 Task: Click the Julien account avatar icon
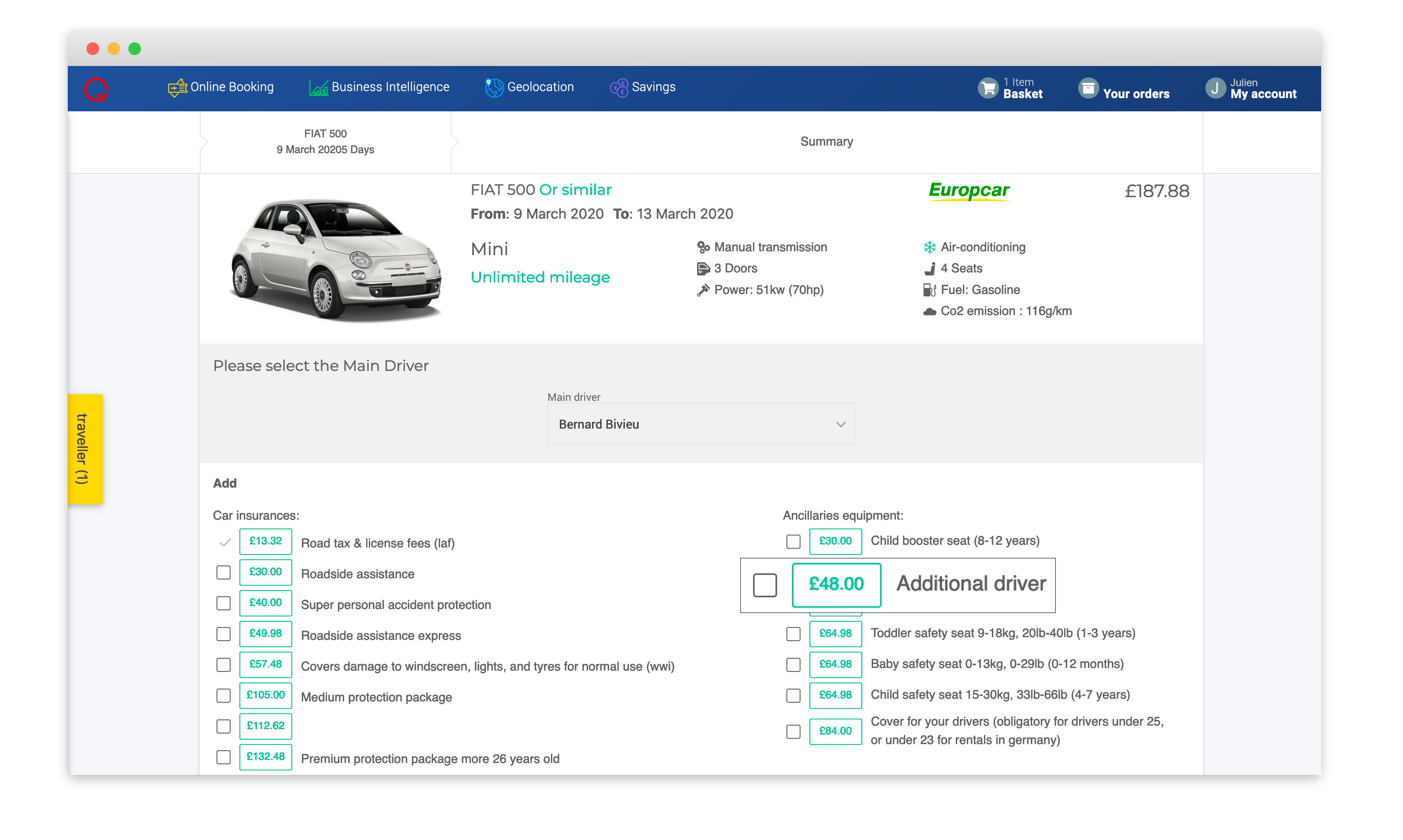[x=1215, y=88]
